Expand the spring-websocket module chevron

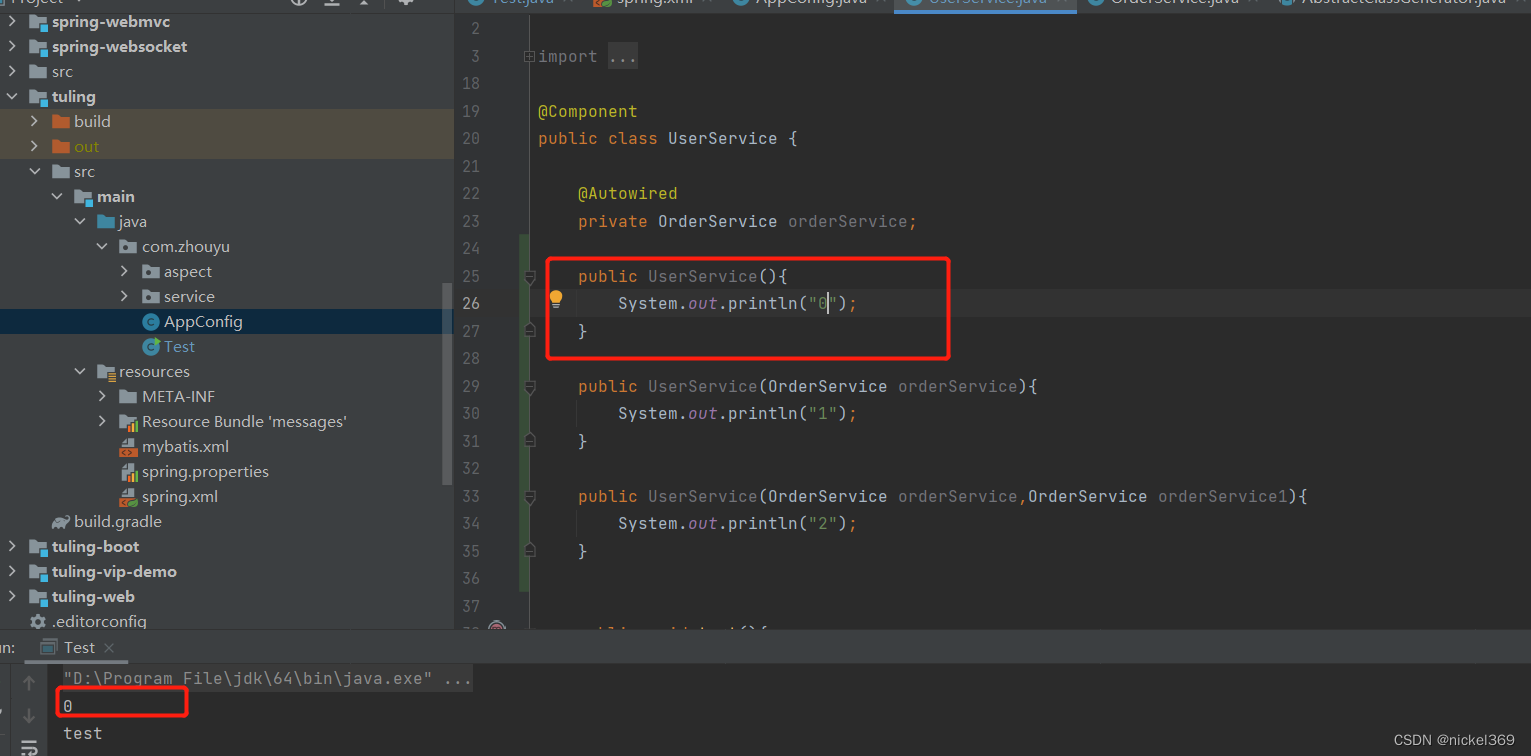12,47
